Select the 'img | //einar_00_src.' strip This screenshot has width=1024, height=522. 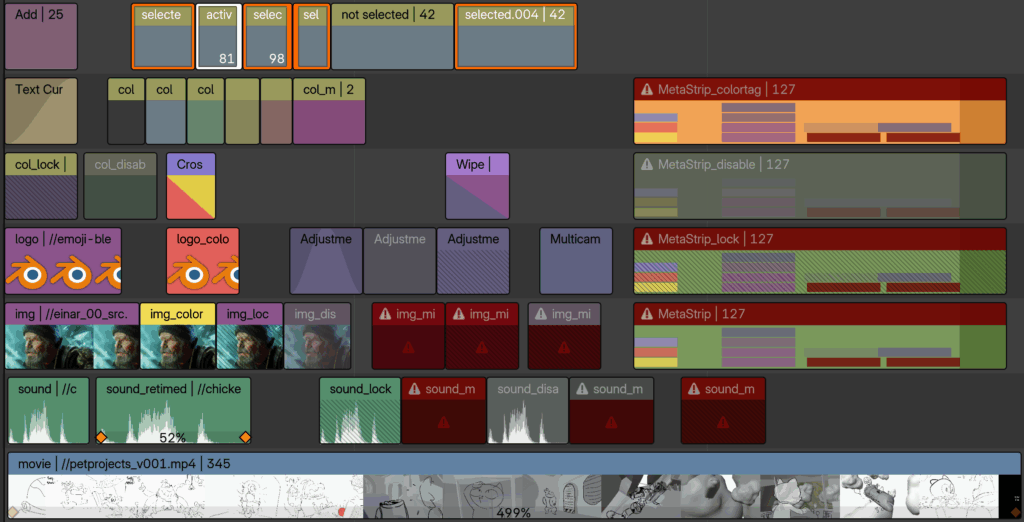pyautogui.click(x=72, y=336)
